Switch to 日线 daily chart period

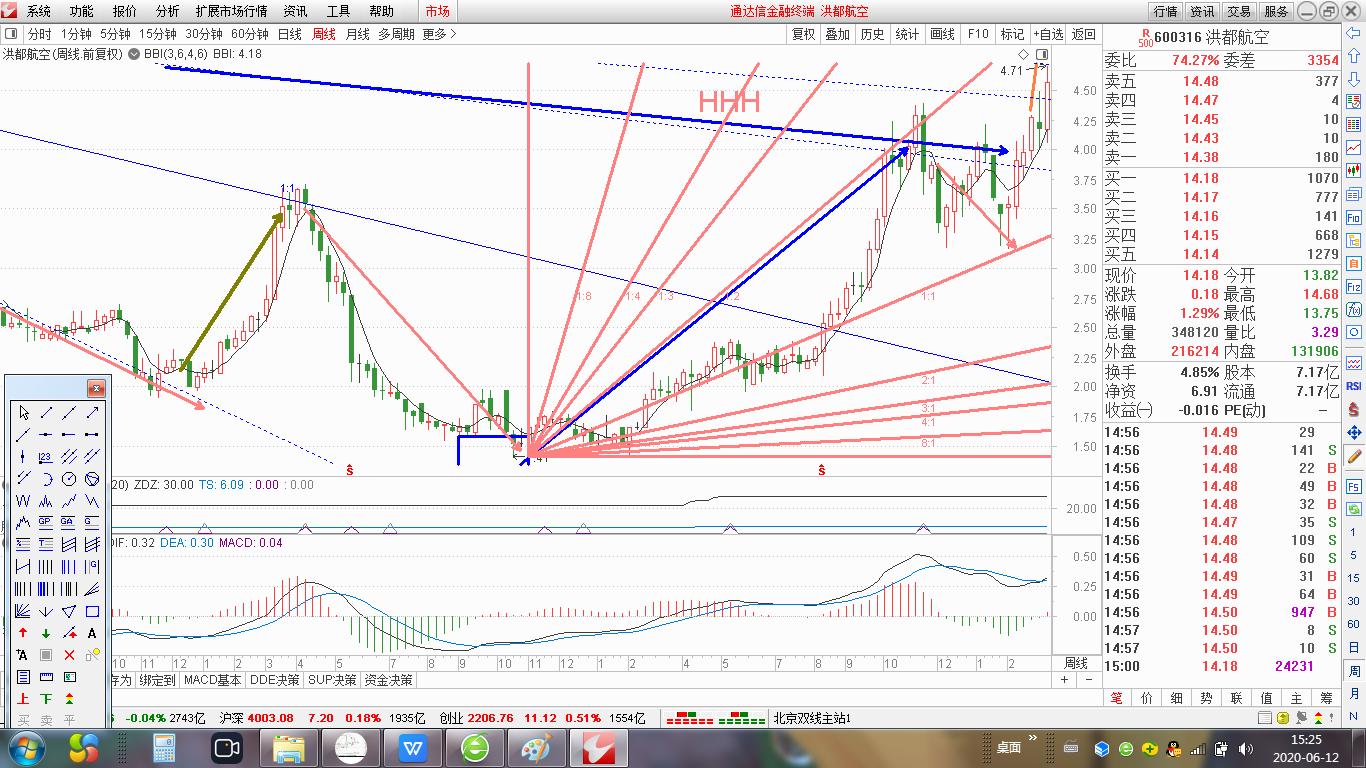click(x=290, y=34)
